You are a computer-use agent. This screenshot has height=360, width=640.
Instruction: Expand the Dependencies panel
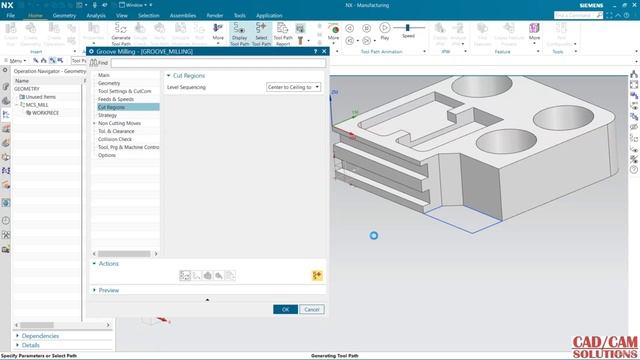[17, 336]
